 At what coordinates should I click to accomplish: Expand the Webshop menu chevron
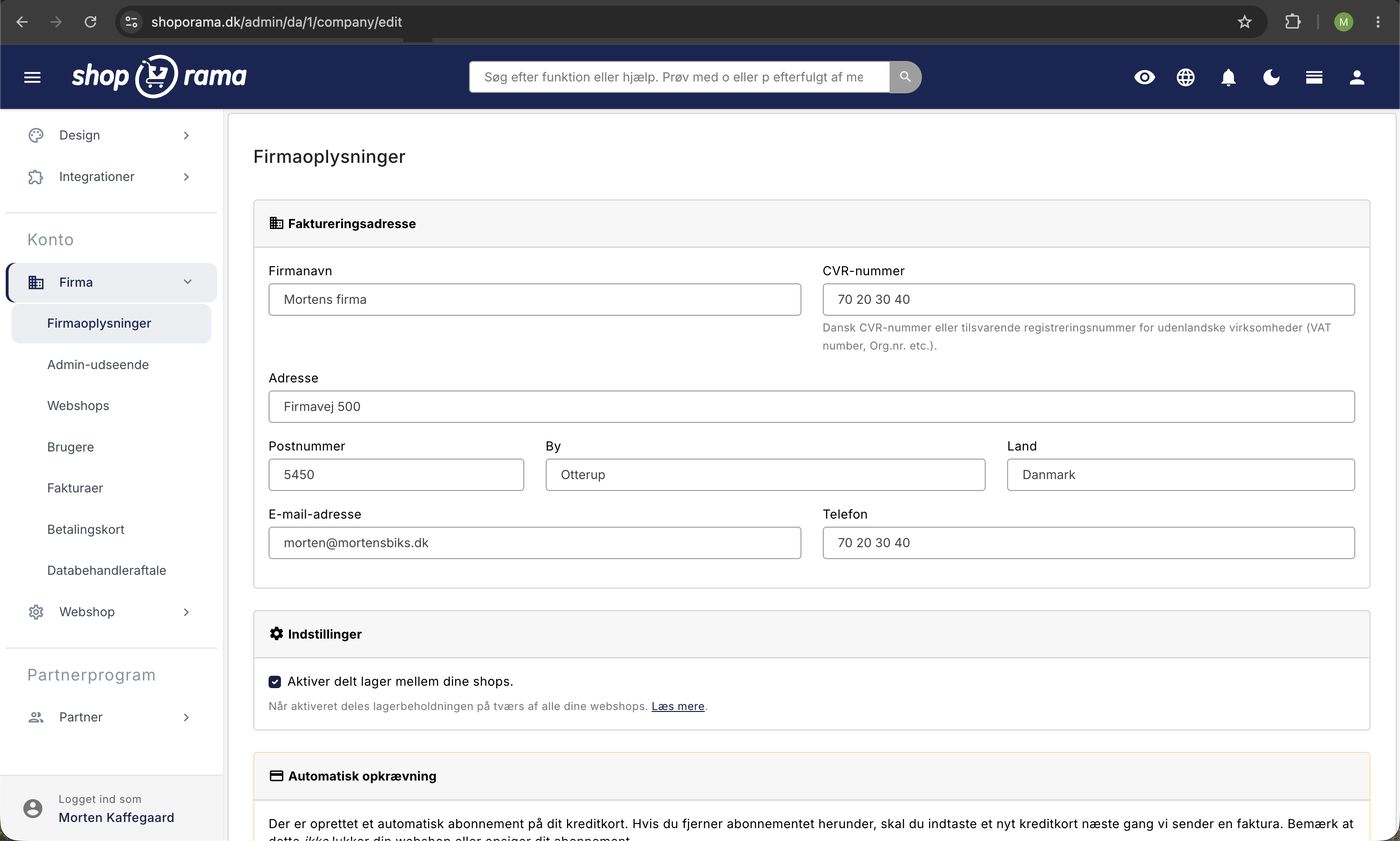point(186,612)
